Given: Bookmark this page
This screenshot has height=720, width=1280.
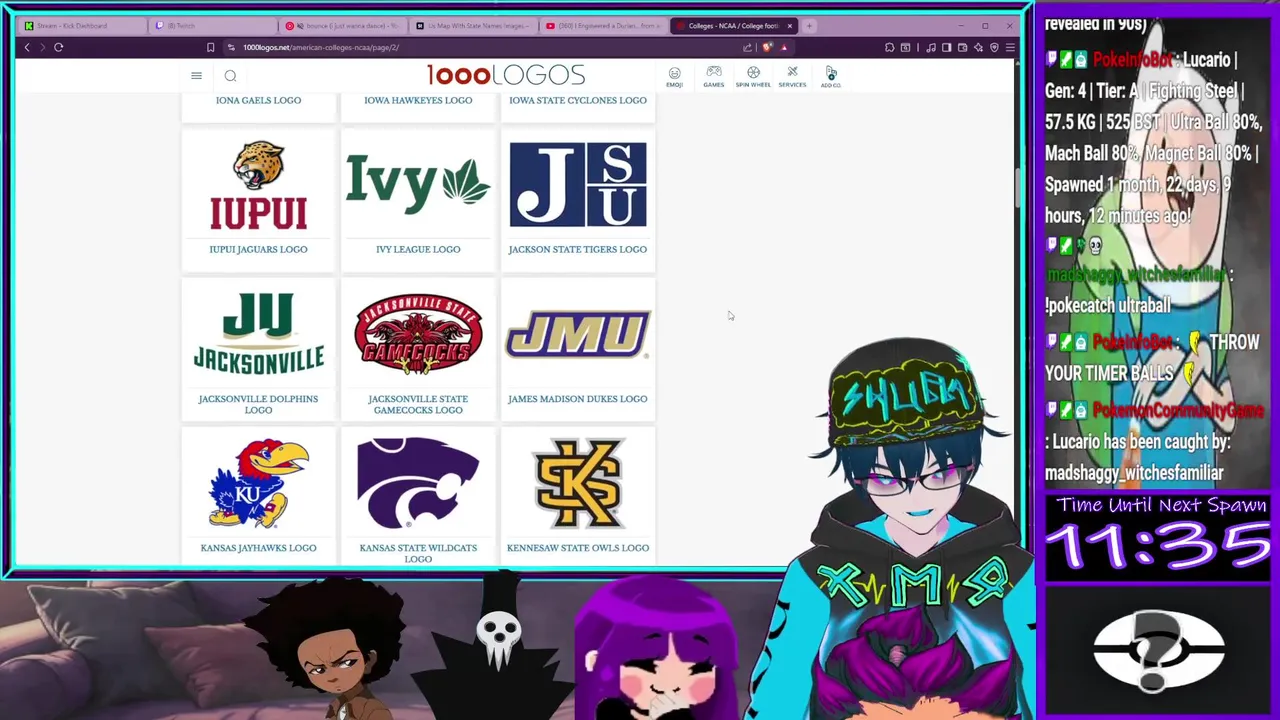Looking at the screenshot, I should tap(210, 47).
